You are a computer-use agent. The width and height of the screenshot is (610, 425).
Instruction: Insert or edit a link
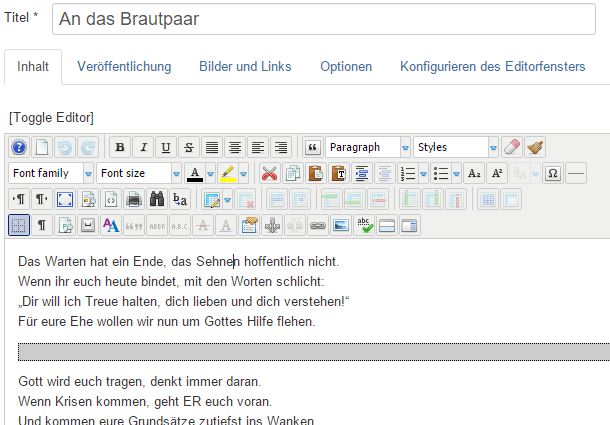(318, 225)
